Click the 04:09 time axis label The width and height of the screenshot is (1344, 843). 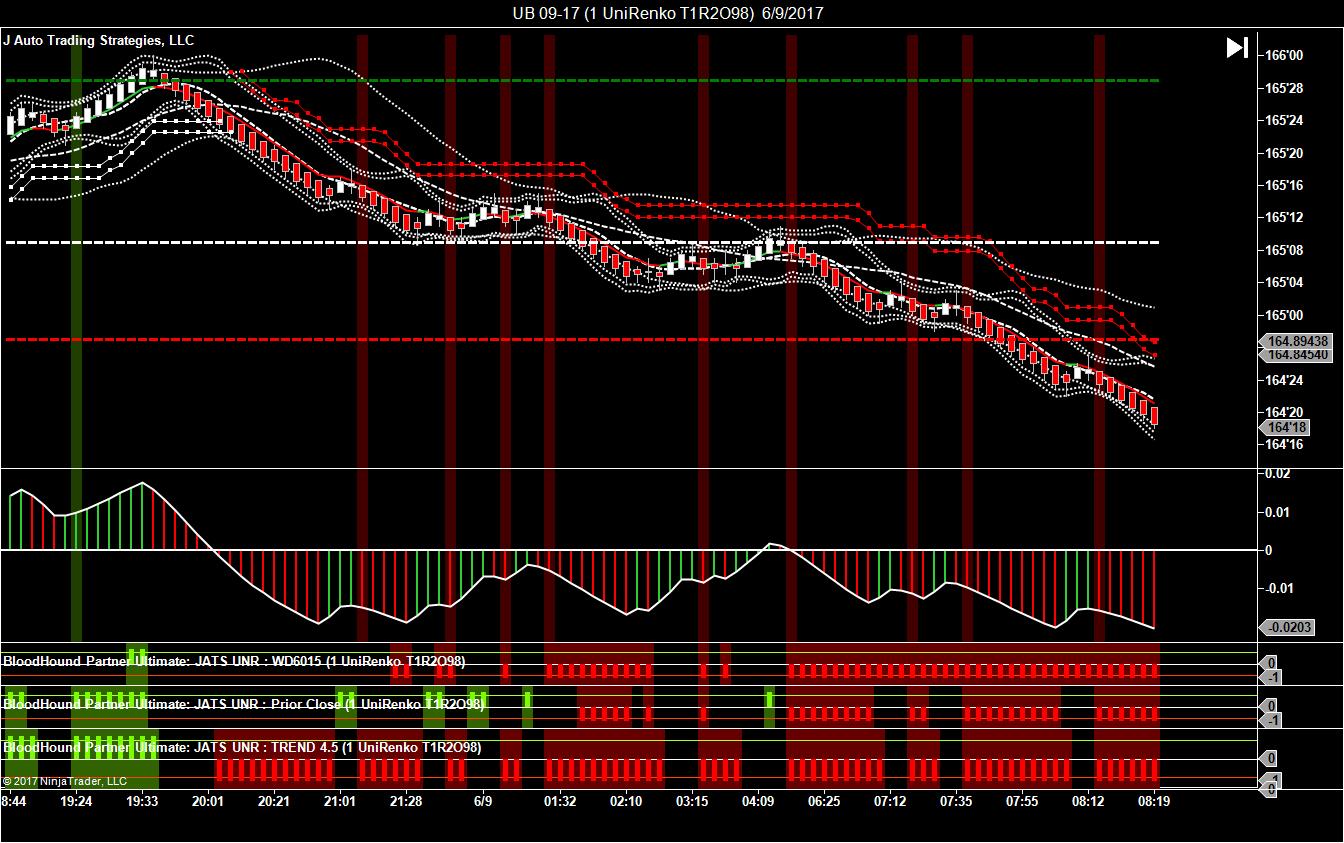pos(758,801)
